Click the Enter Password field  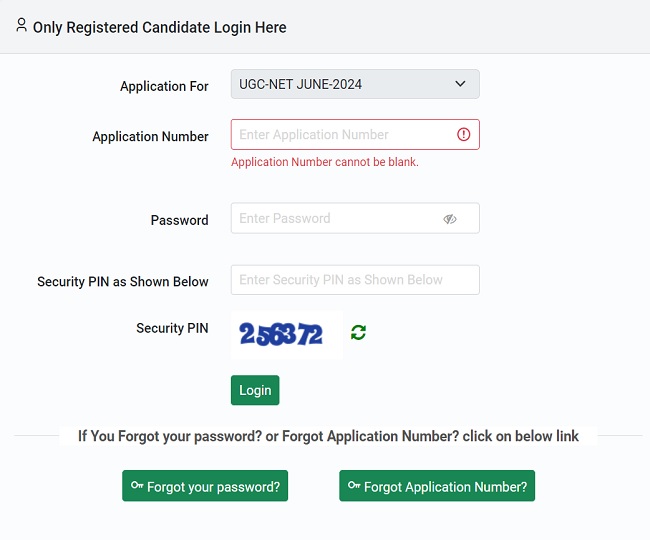tap(335, 218)
